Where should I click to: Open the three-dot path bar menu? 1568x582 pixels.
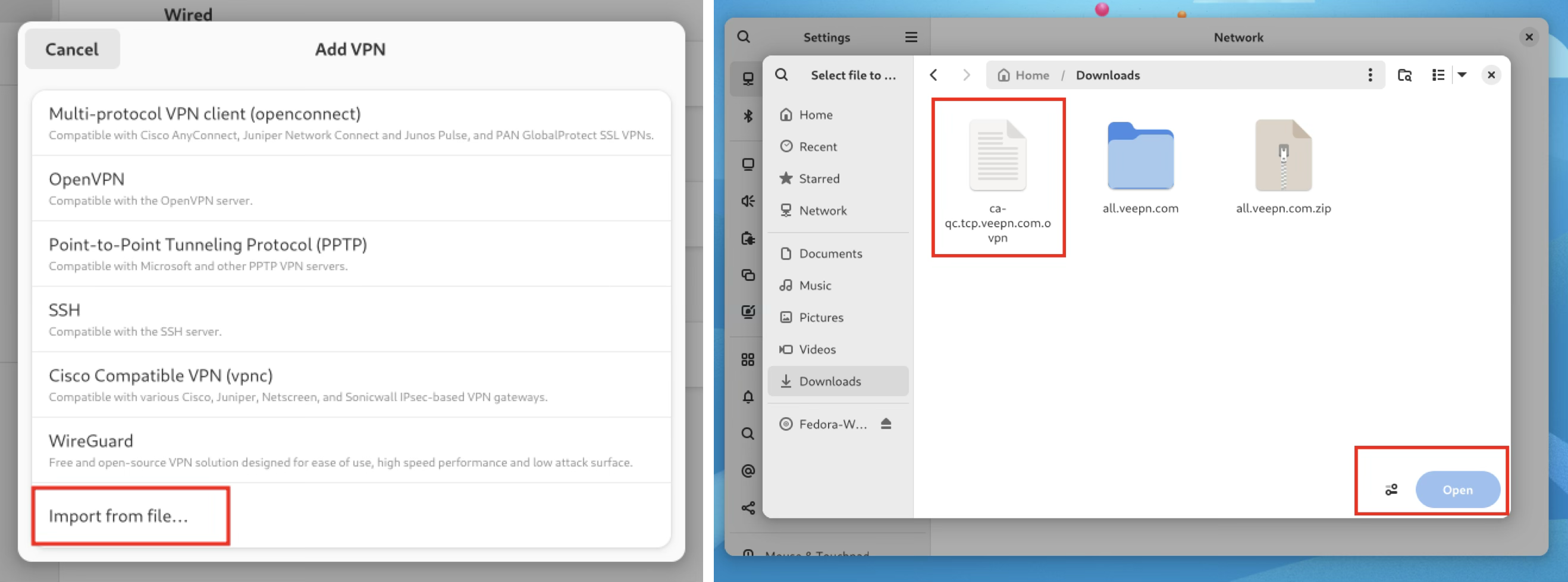point(1370,75)
